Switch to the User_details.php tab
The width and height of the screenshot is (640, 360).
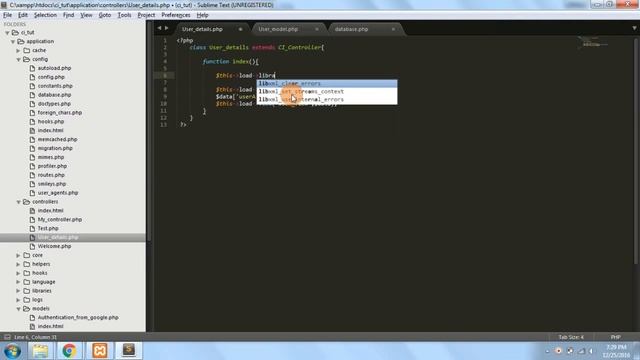[x=202, y=29]
